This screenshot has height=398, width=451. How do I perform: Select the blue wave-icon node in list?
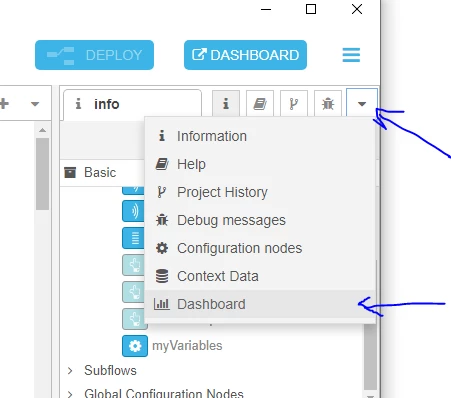[x=133, y=211]
